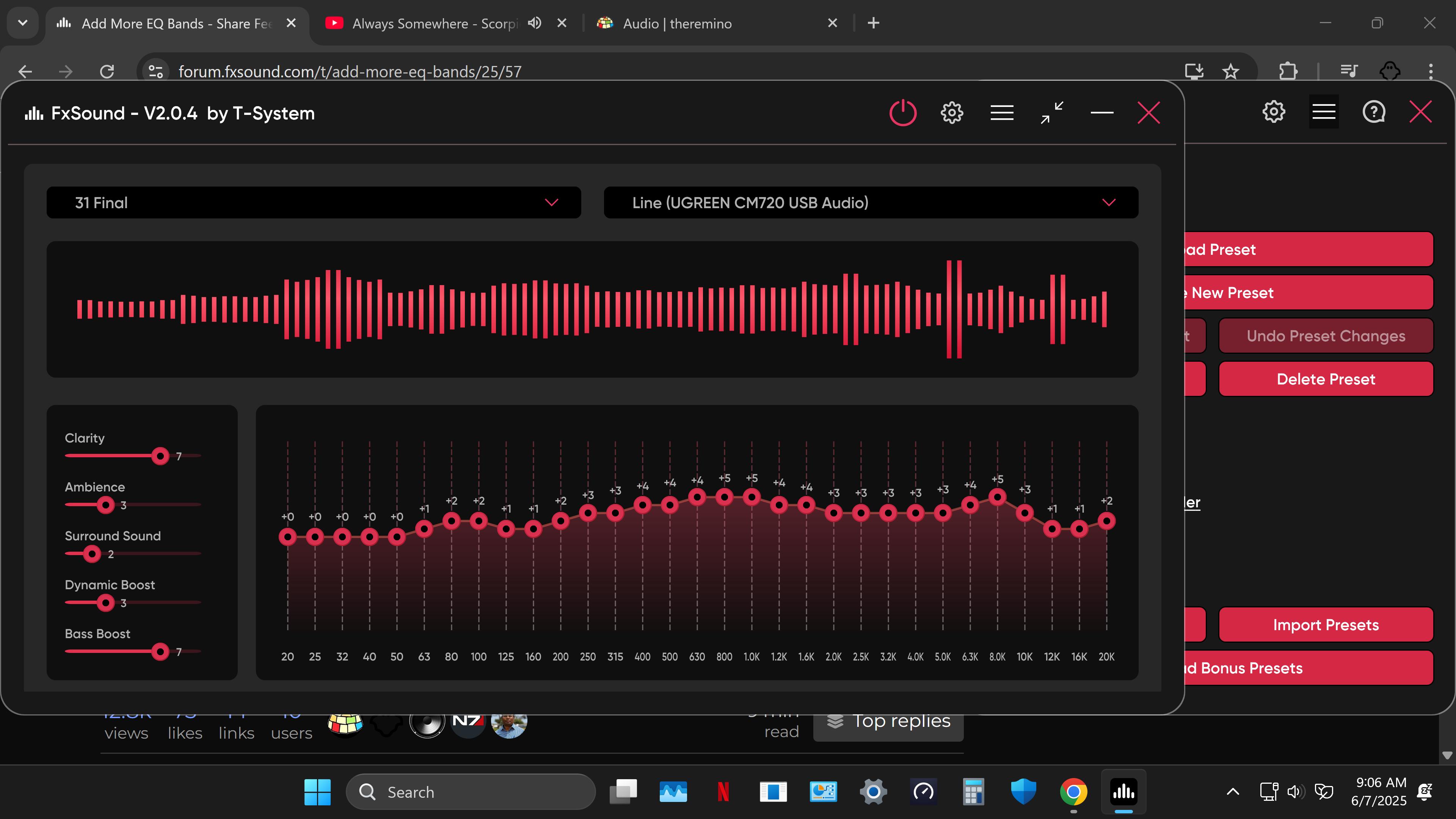Adjust the Ambience slider knob
1456x819 pixels.
click(x=105, y=505)
